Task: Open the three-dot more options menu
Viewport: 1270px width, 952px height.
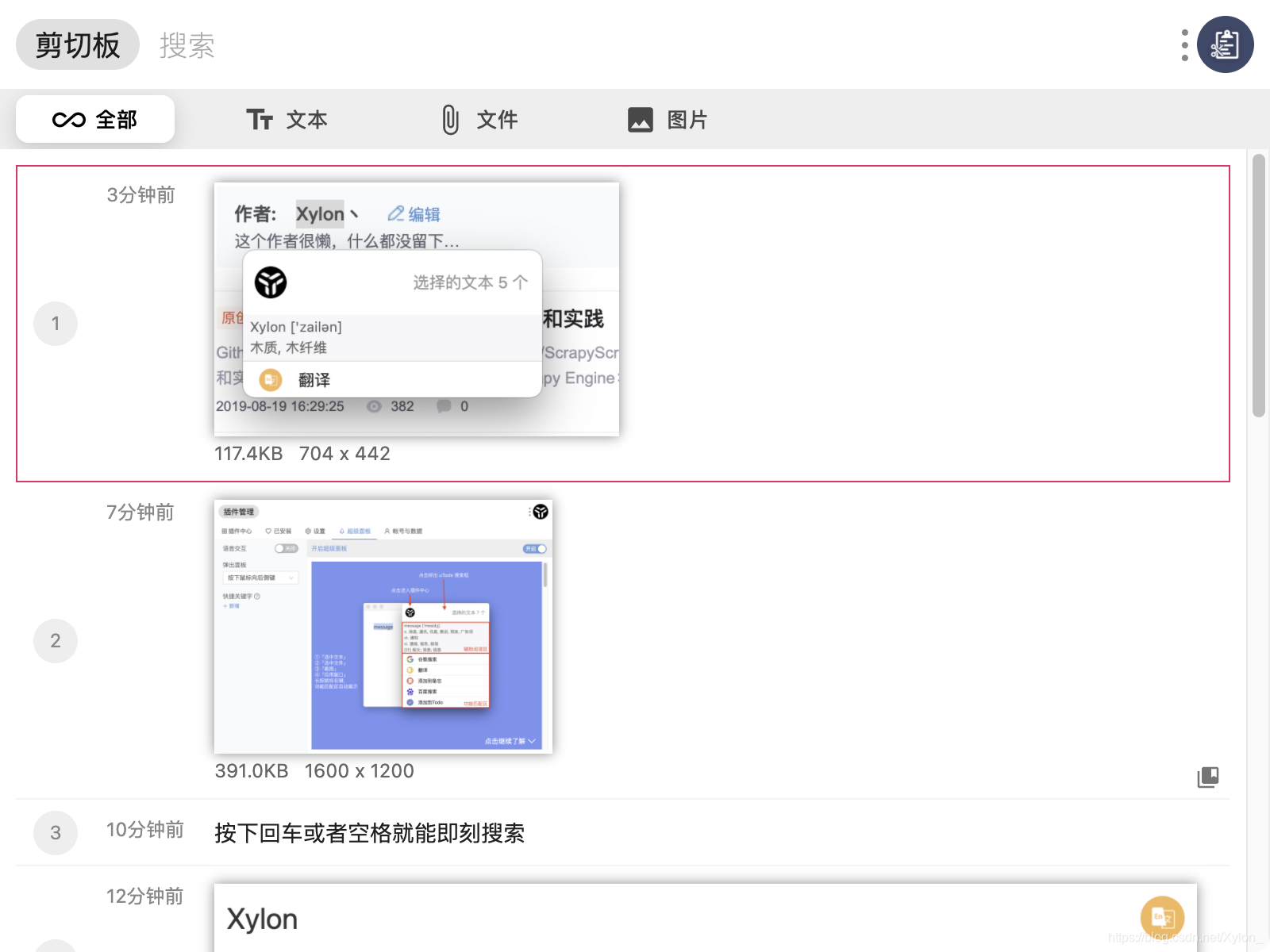Action: point(1184,45)
